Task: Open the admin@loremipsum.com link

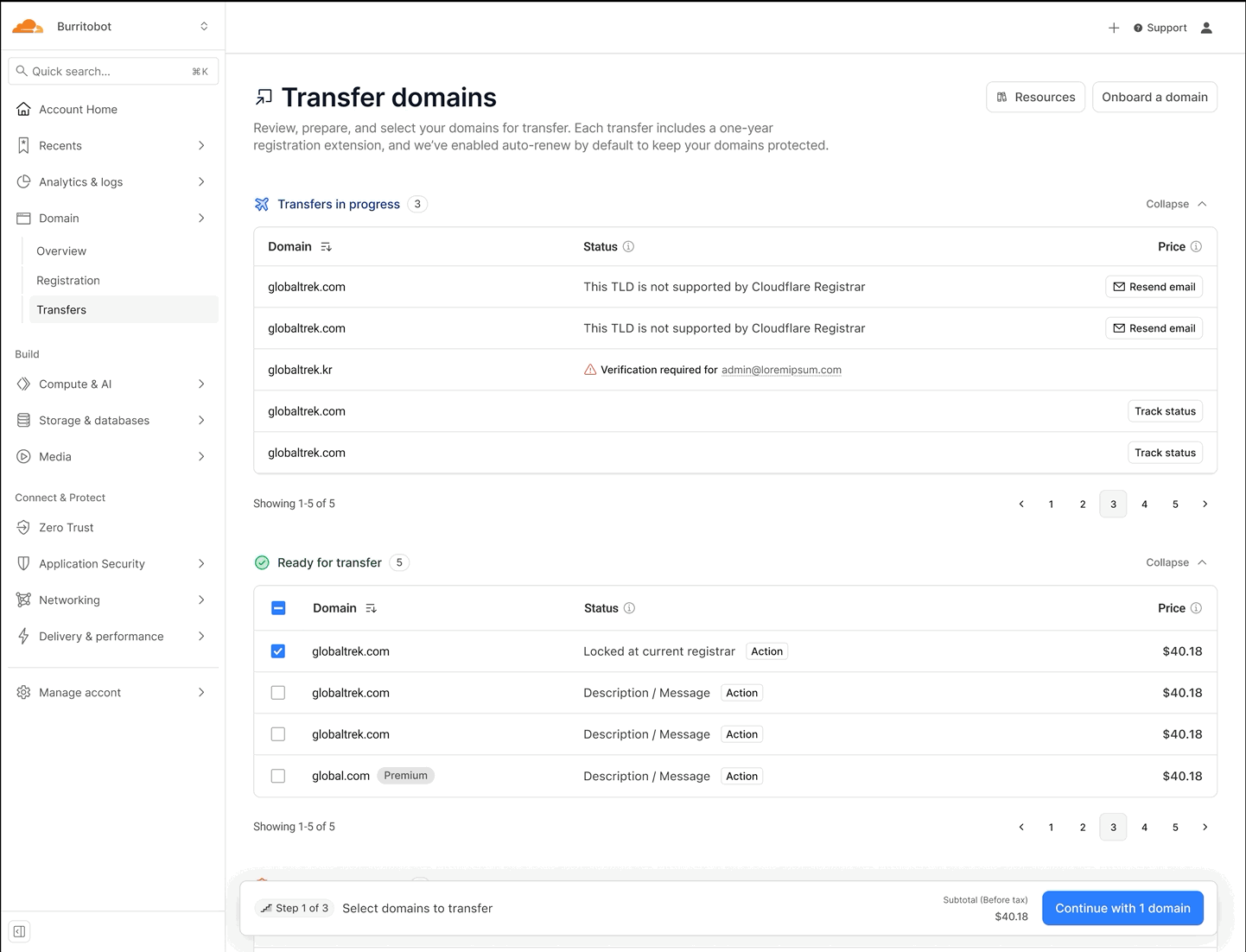Action: (781, 370)
